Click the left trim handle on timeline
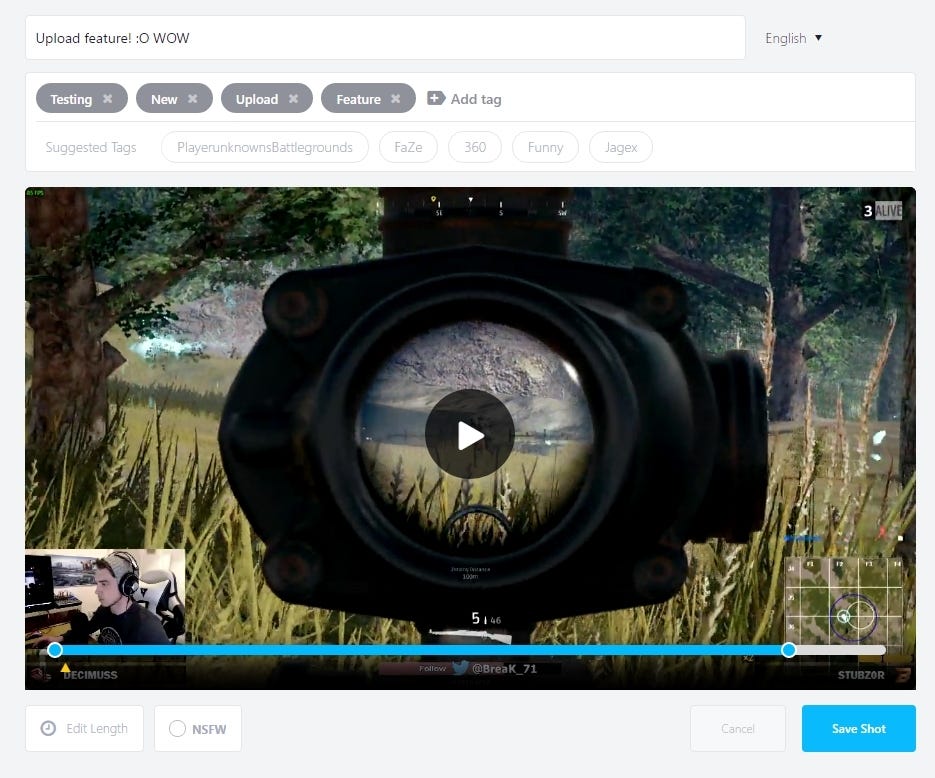 click(55, 650)
